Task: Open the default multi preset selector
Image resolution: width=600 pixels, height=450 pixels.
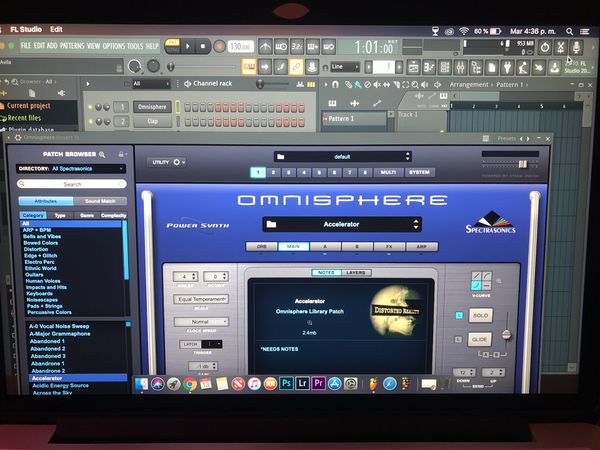Action: [x=342, y=157]
